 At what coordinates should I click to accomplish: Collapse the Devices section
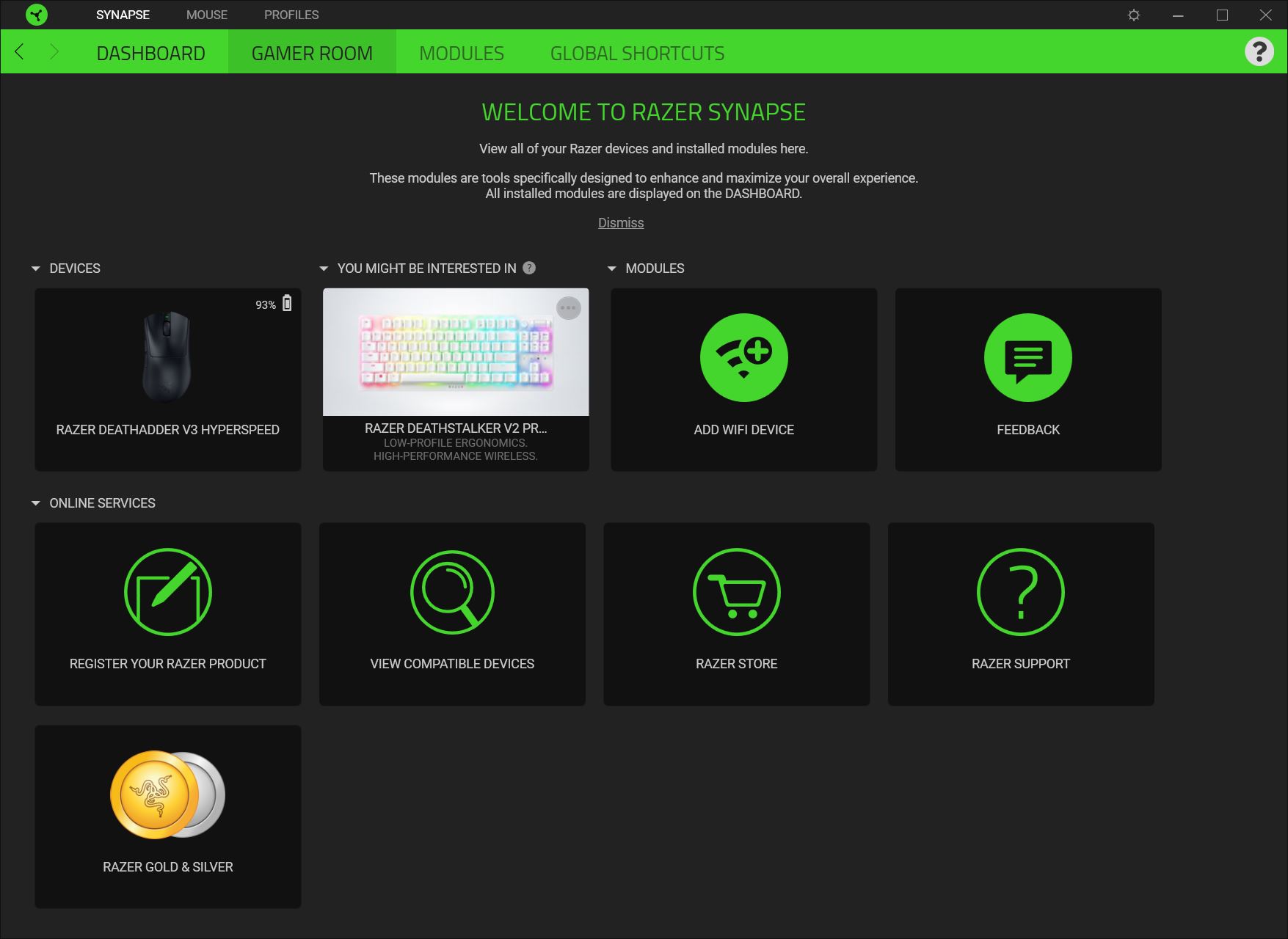[35, 268]
